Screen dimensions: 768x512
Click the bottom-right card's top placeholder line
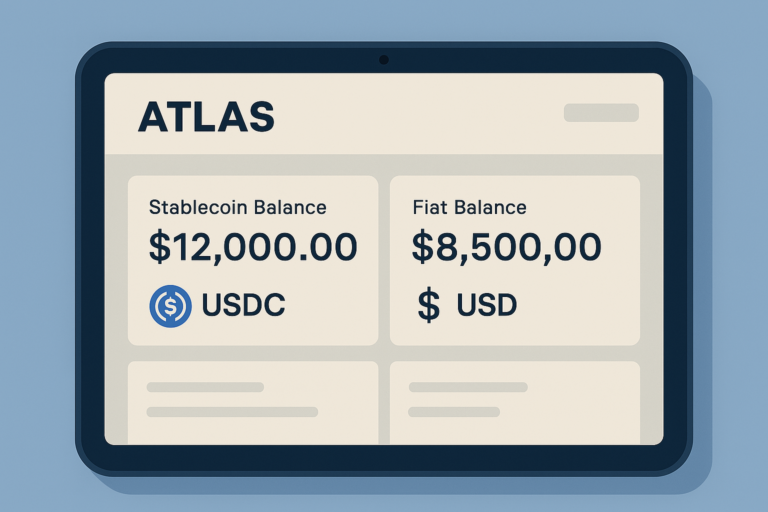point(468,387)
